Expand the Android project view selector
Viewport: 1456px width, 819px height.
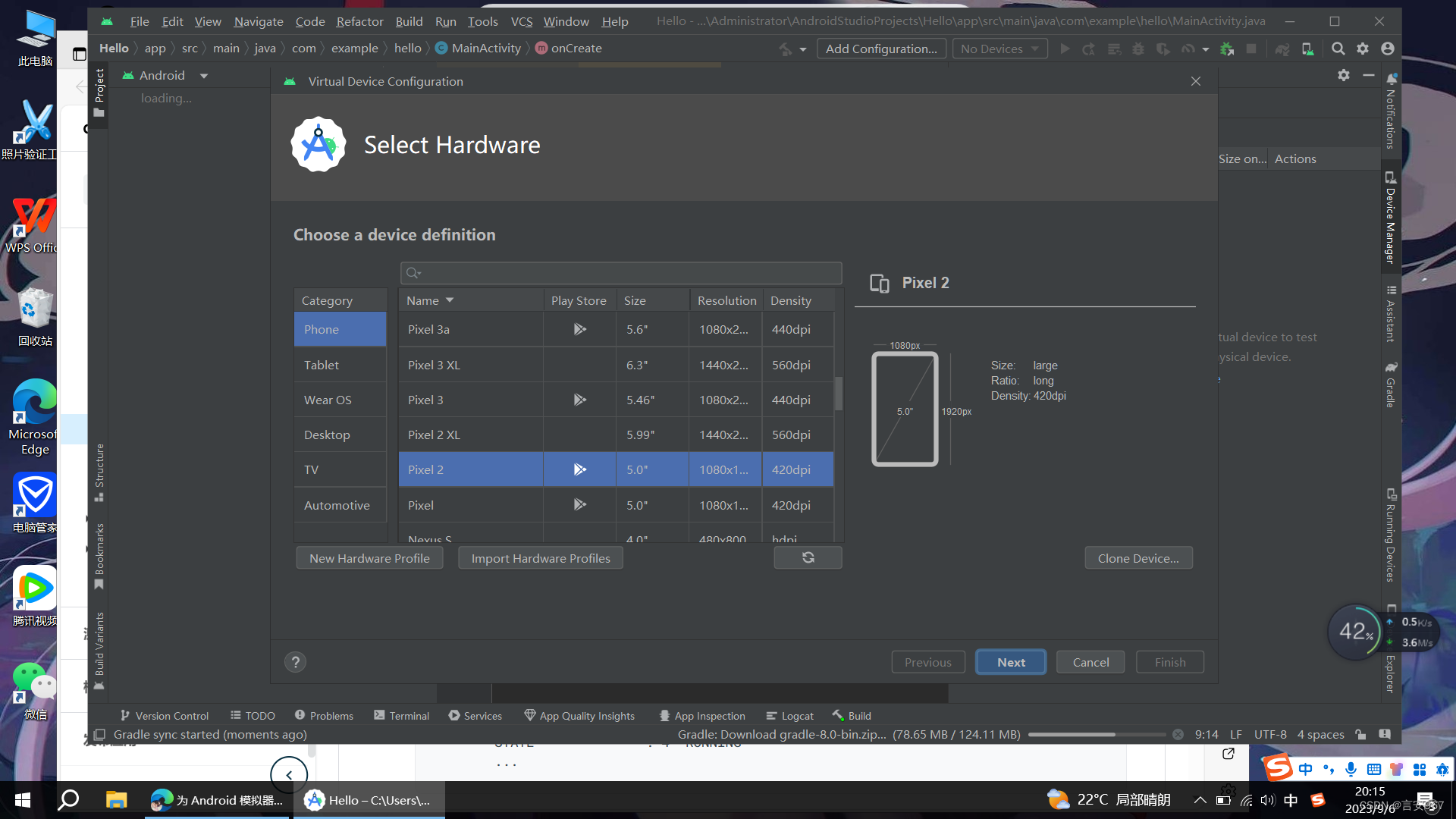[x=203, y=75]
